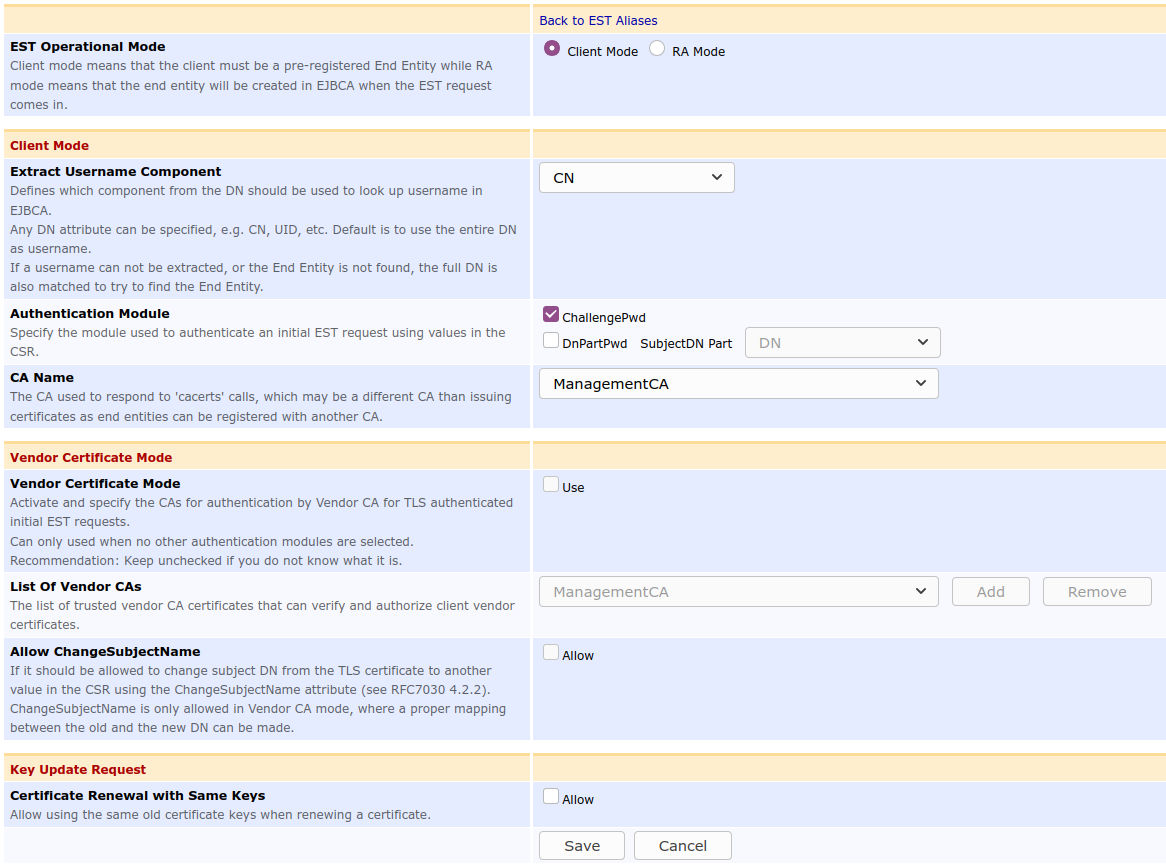Click the Key Update Request section heading
Viewport: 1166px width, 864px height.
point(78,770)
